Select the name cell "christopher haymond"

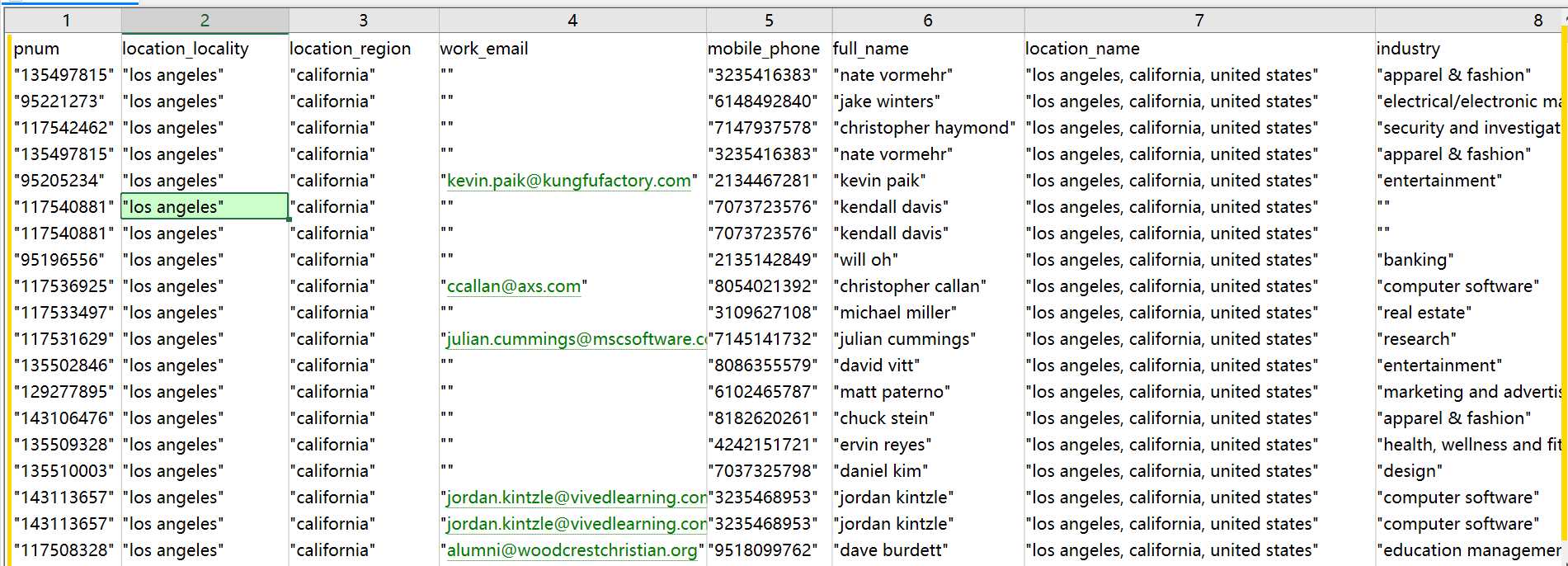pyautogui.click(x=928, y=128)
